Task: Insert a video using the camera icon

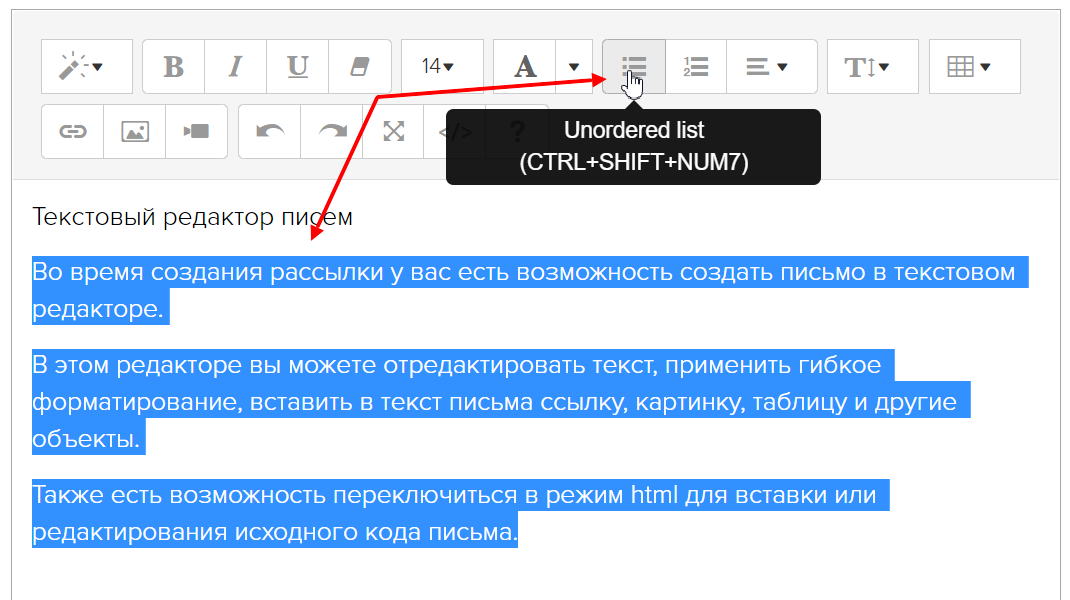Action: 196,132
